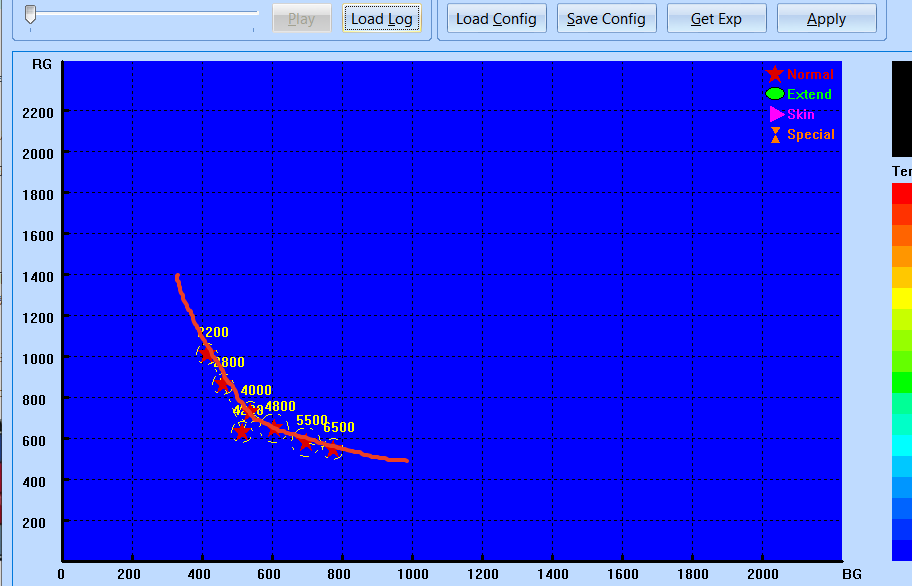Viewport: 912px width, 586px height.
Task: Click the playback slider thumb
Action: coord(31,15)
